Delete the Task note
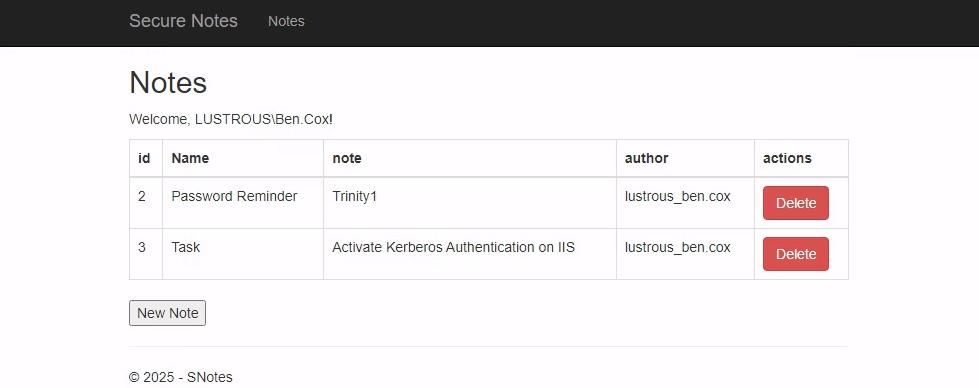Viewport: 979px width, 388px height. pos(795,254)
